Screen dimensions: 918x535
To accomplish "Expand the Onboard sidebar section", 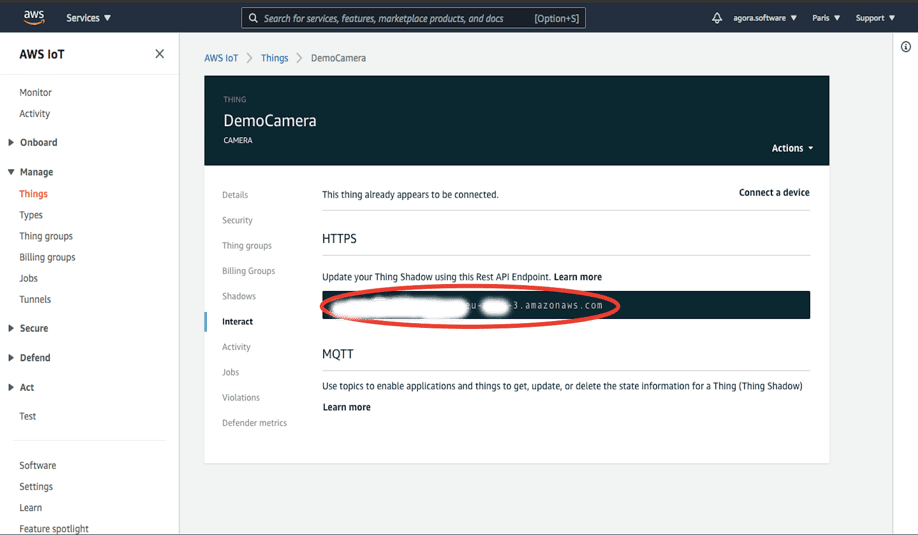I will point(33,142).
